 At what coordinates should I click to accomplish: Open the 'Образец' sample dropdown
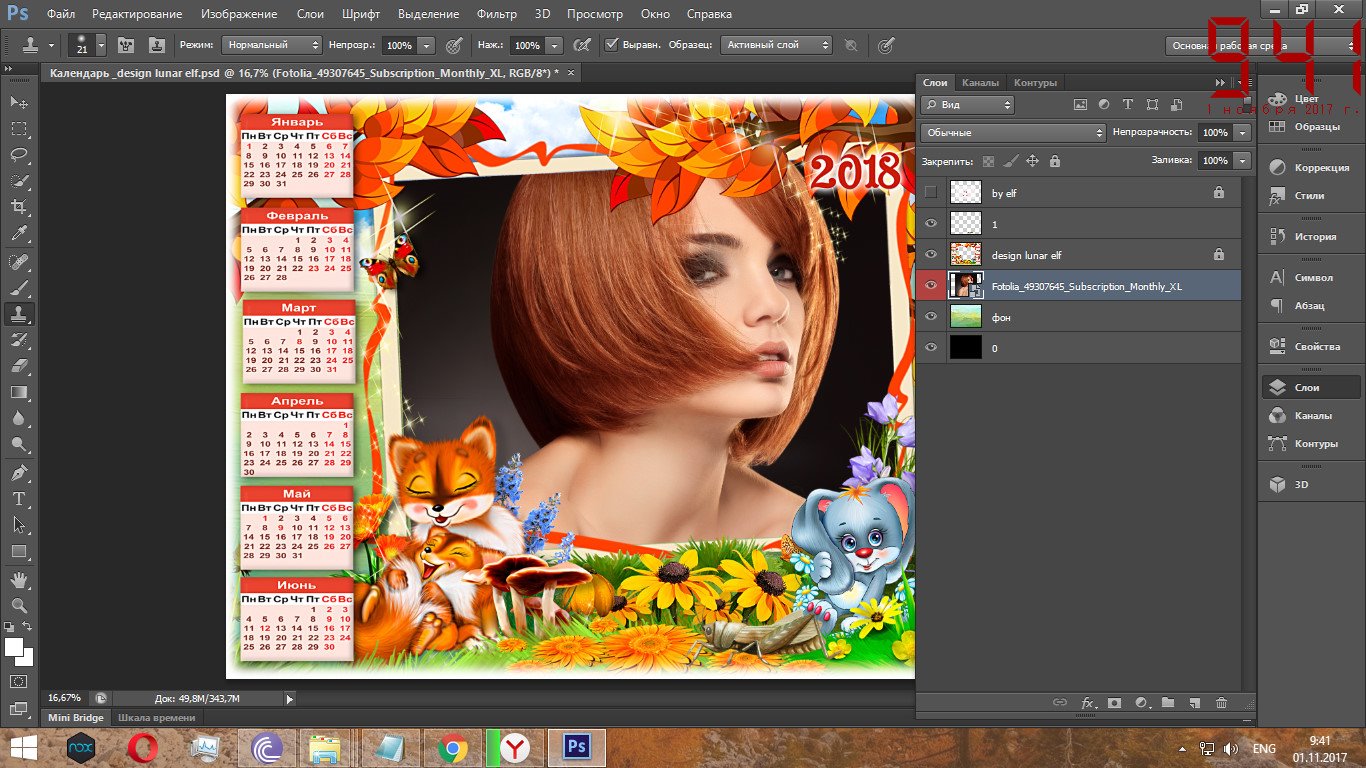coord(776,45)
